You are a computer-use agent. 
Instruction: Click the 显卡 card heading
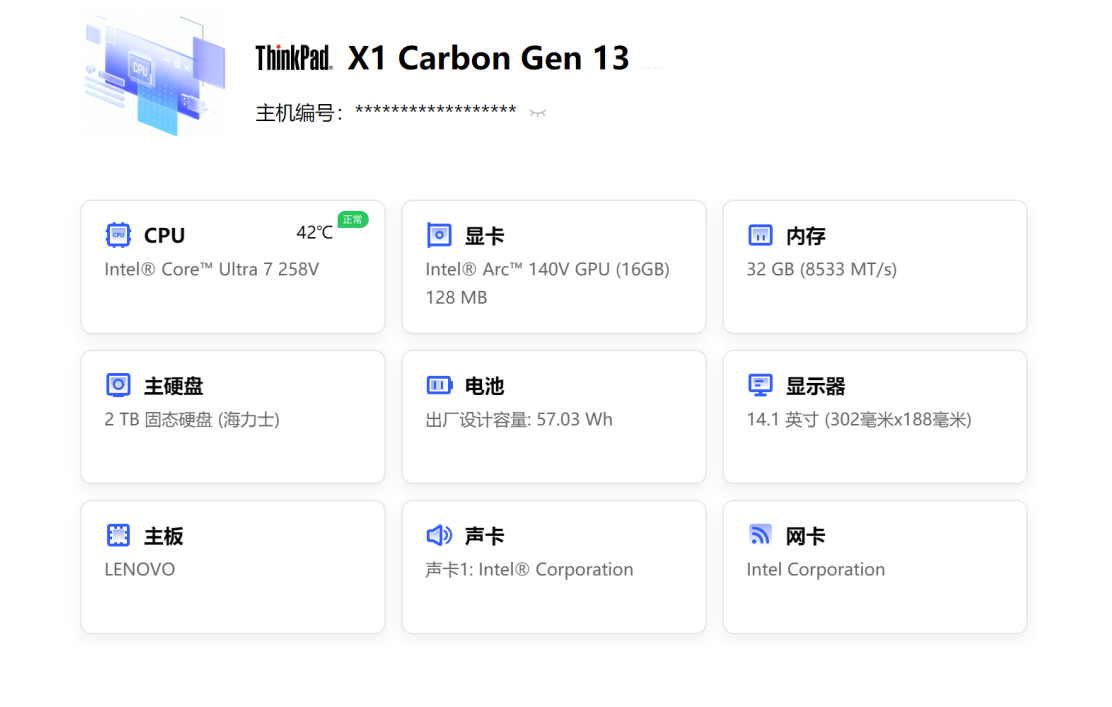pyautogui.click(x=484, y=235)
